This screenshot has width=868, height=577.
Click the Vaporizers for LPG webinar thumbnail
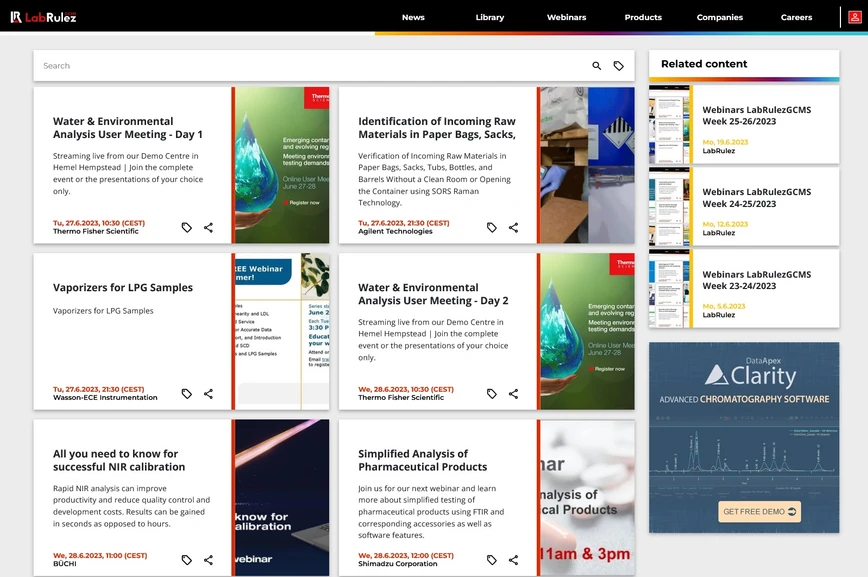click(x=282, y=331)
